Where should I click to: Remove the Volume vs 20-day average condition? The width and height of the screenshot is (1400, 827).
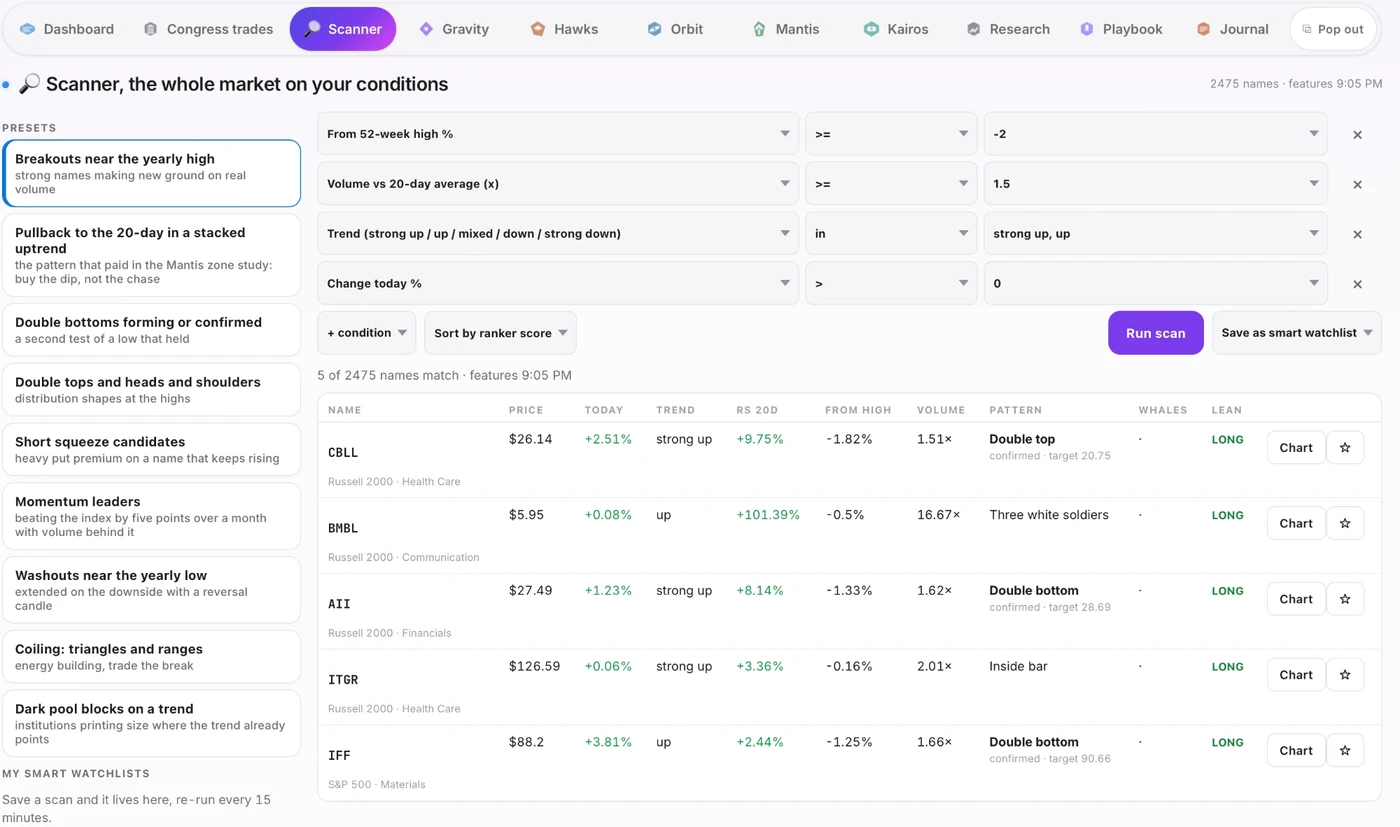coord(1357,184)
